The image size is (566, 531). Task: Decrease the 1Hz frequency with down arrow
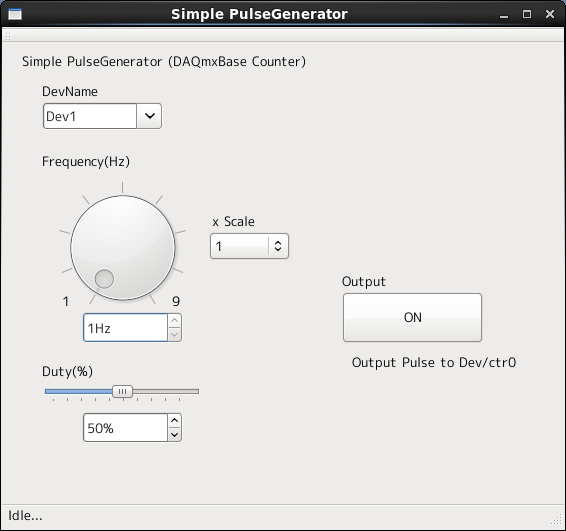[x=174, y=334]
